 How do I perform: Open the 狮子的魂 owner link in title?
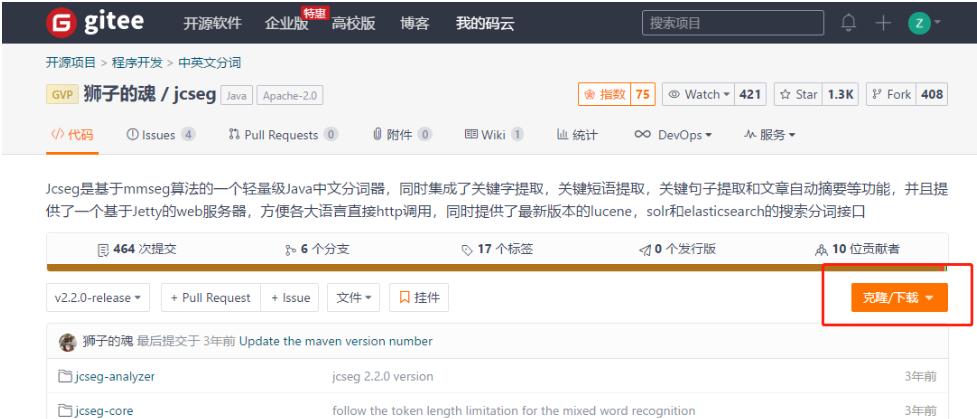(119, 95)
